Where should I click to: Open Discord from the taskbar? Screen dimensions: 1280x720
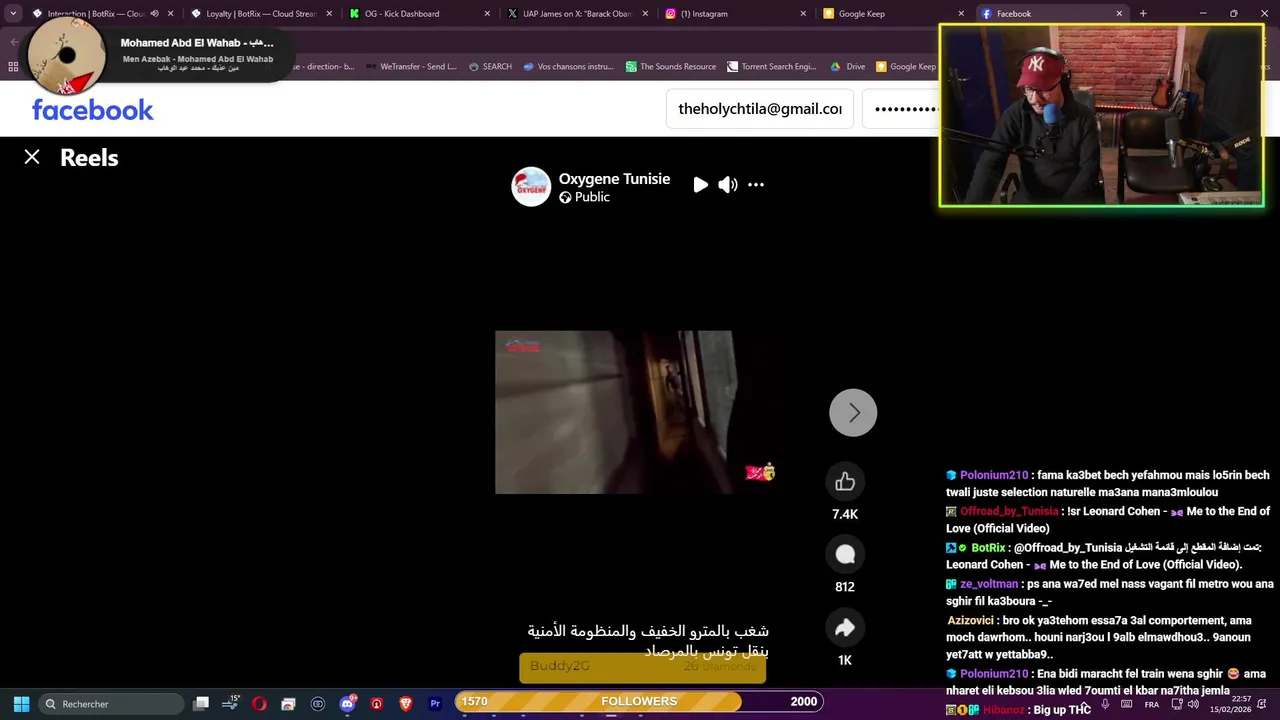coord(347,704)
